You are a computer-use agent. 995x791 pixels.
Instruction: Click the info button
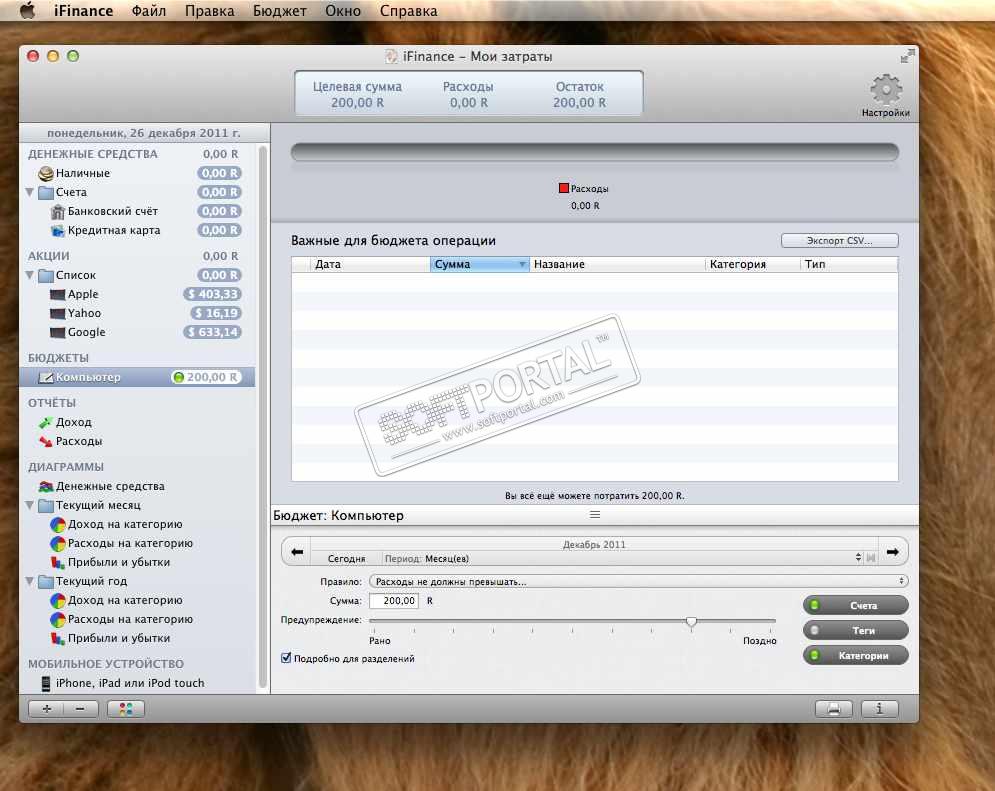[879, 709]
